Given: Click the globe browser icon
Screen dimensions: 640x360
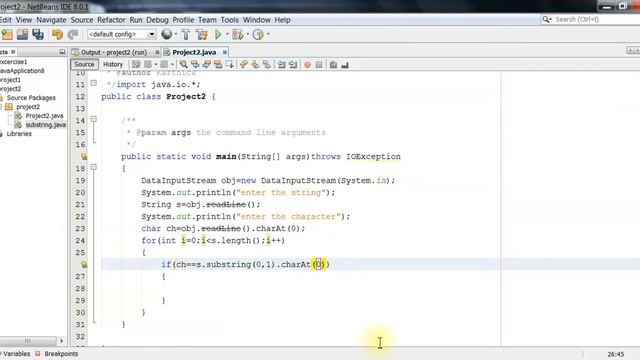Looking at the screenshot, I should tap(166, 34).
